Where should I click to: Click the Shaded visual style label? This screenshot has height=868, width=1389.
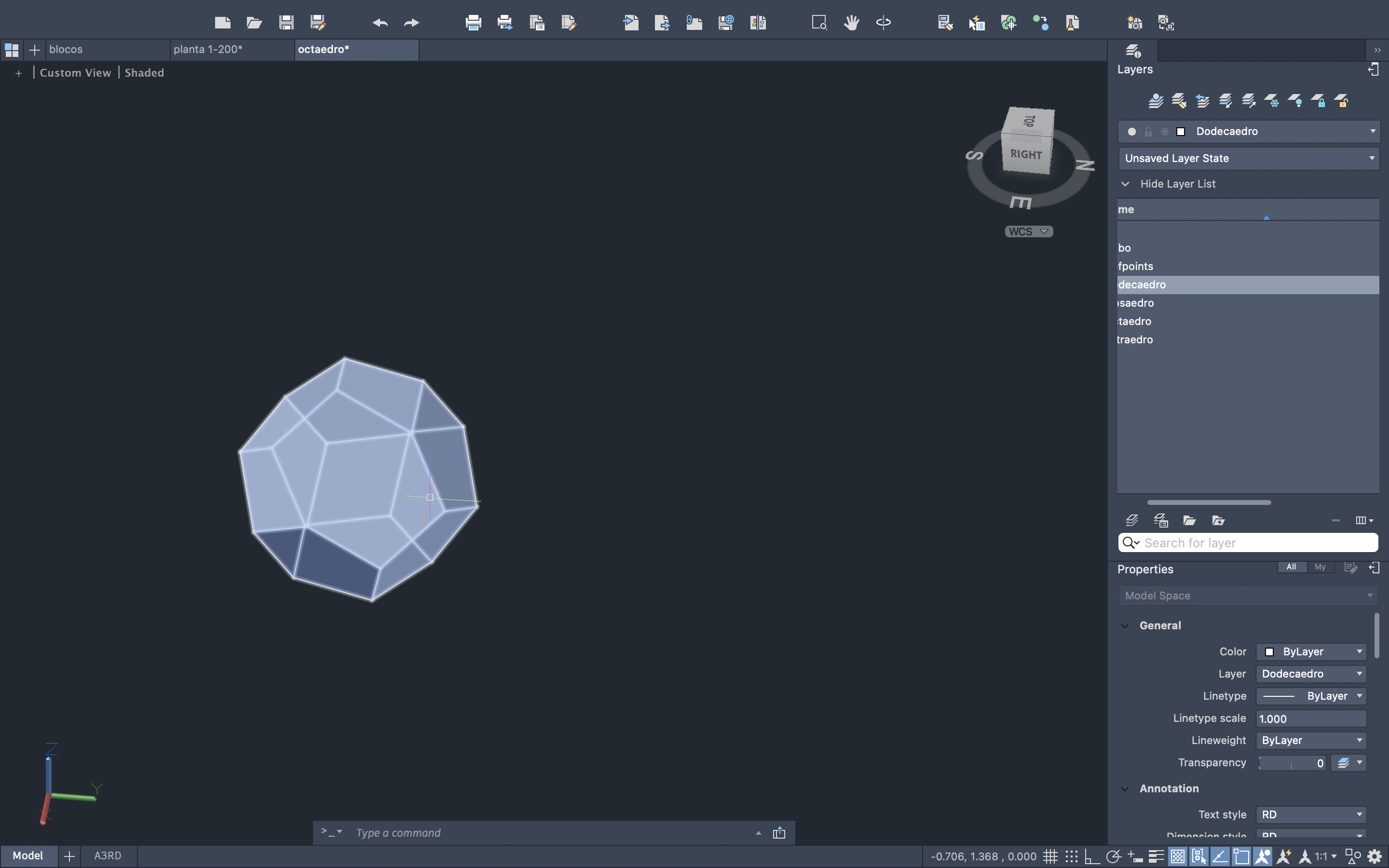pos(144,73)
